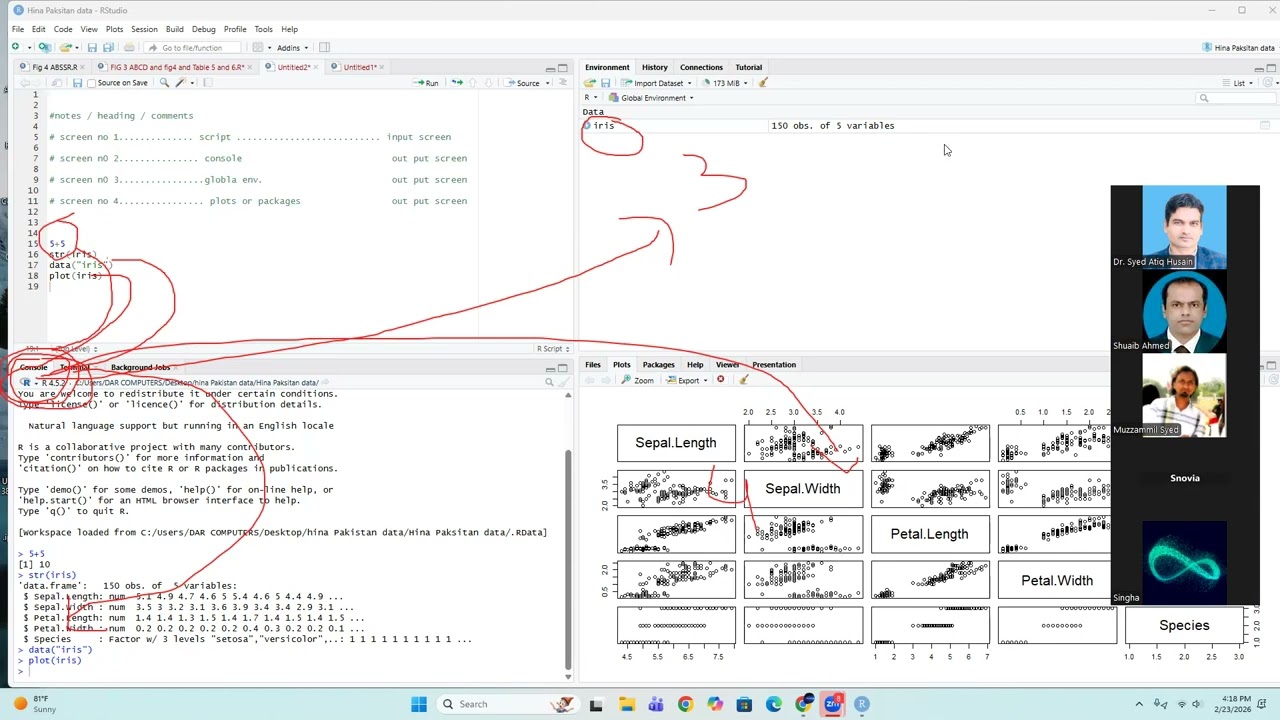This screenshot has height=720, width=1280.
Task: Open memory usage 173 MiB dropdown
Action: point(724,83)
